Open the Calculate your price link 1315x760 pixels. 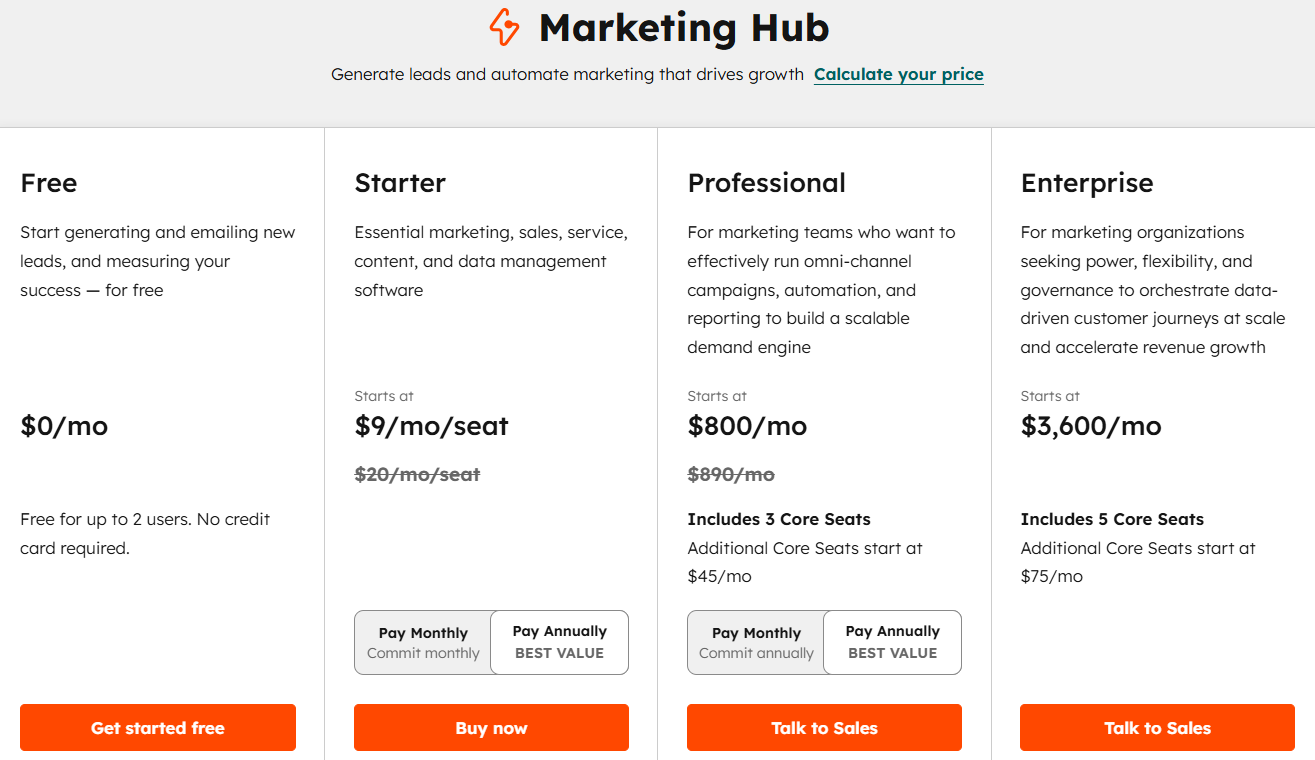pyautogui.click(x=898, y=74)
